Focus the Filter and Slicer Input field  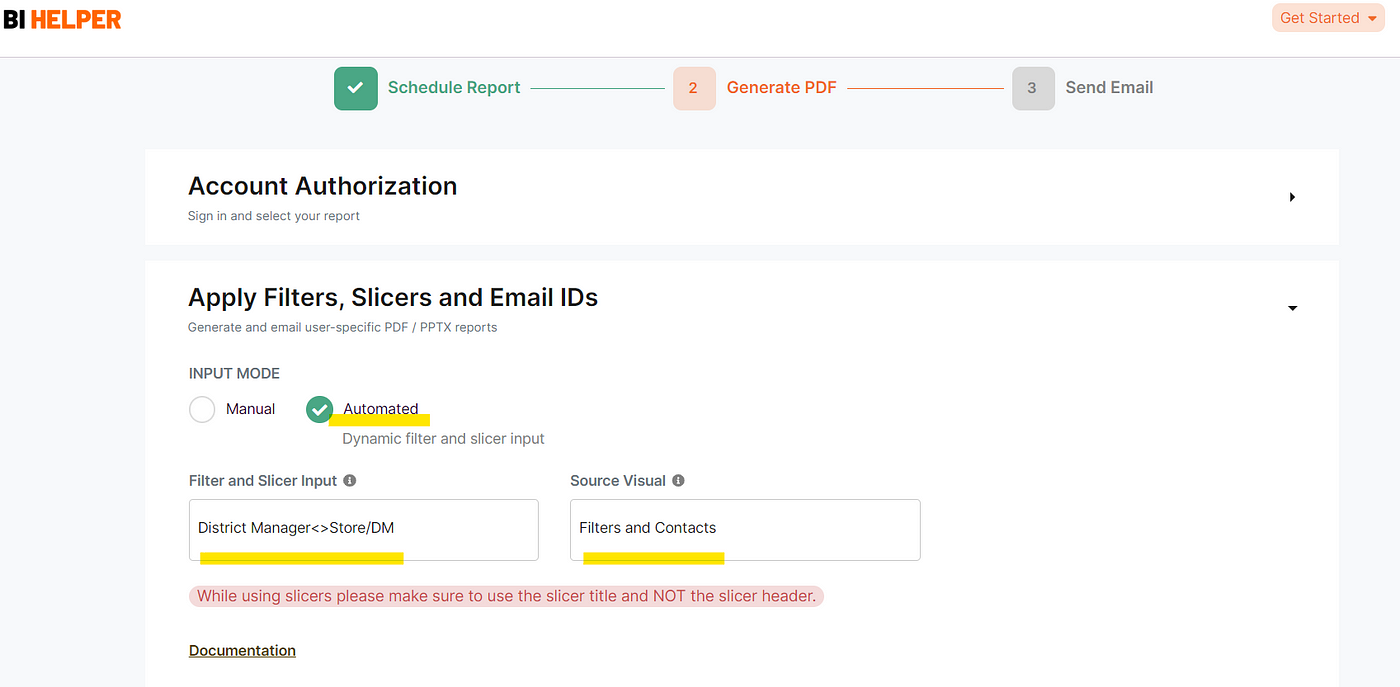click(364, 530)
